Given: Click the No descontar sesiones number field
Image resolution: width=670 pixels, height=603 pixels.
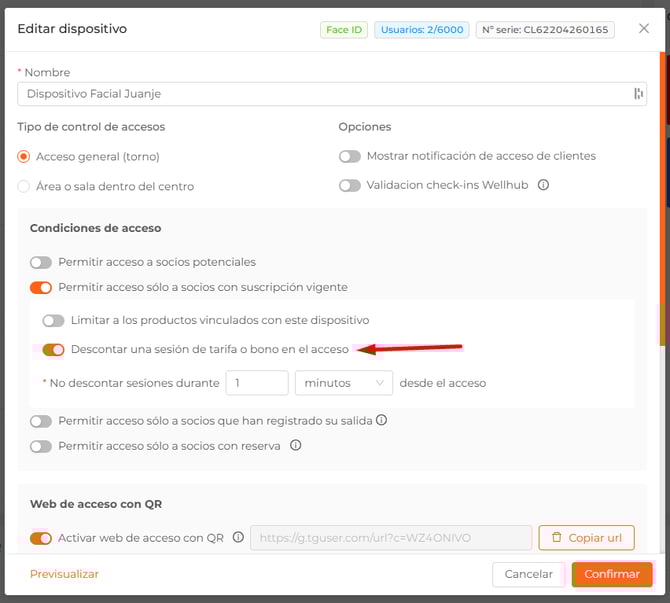Looking at the screenshot, I should (x=256, y=383).
